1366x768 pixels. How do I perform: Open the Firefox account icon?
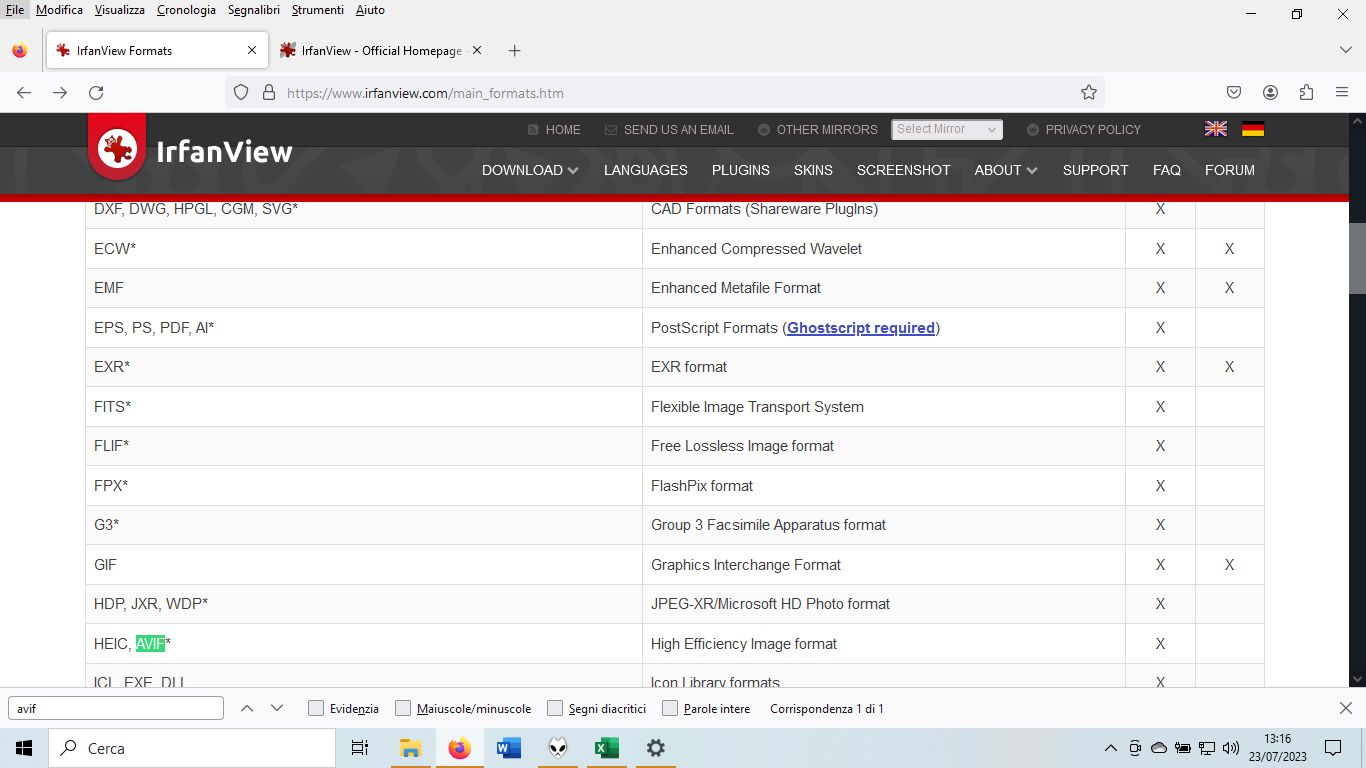tap(1270, 92)
